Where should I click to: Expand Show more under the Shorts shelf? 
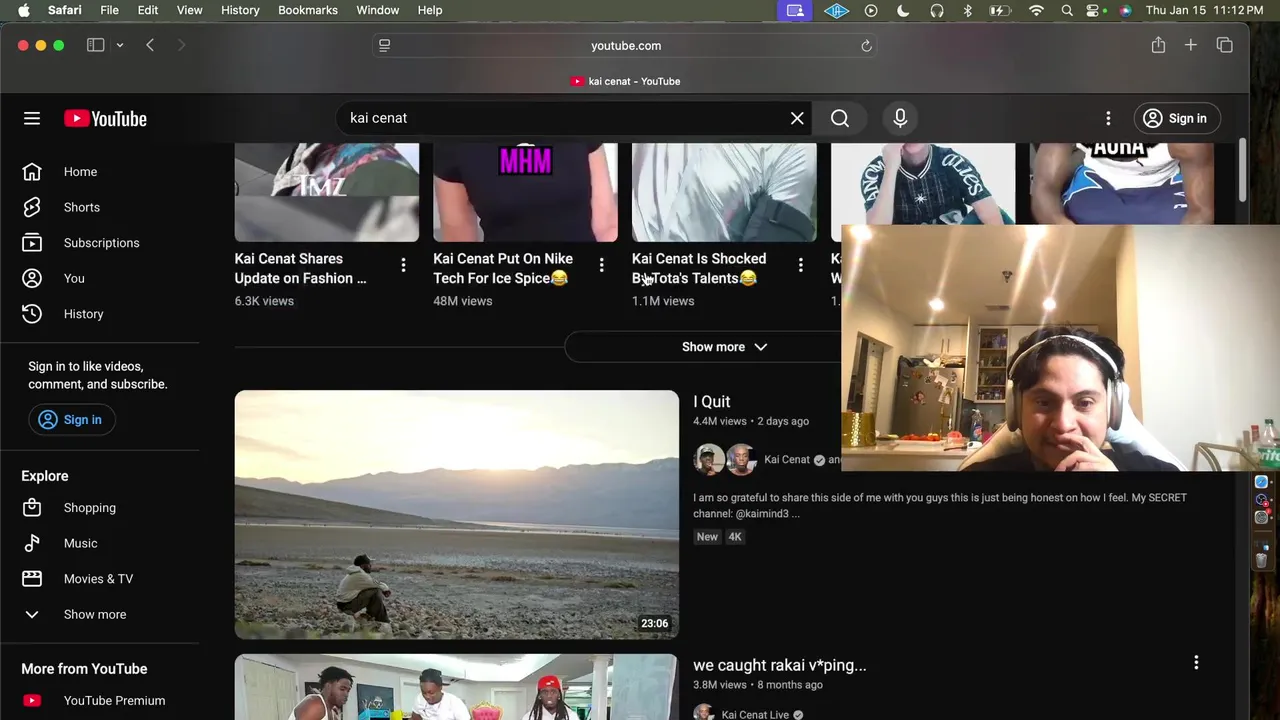(725, 347)
